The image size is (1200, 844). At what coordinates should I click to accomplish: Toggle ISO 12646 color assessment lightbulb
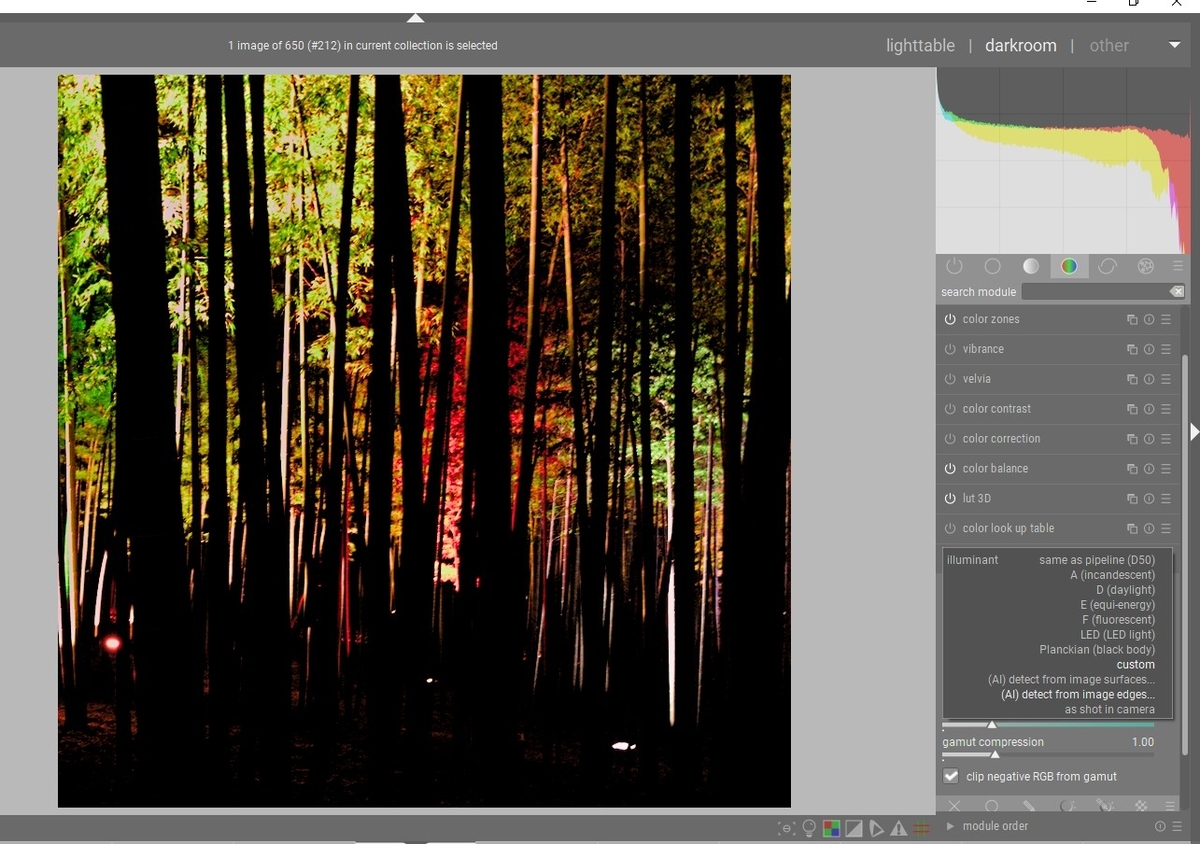[x=809, y=828]
